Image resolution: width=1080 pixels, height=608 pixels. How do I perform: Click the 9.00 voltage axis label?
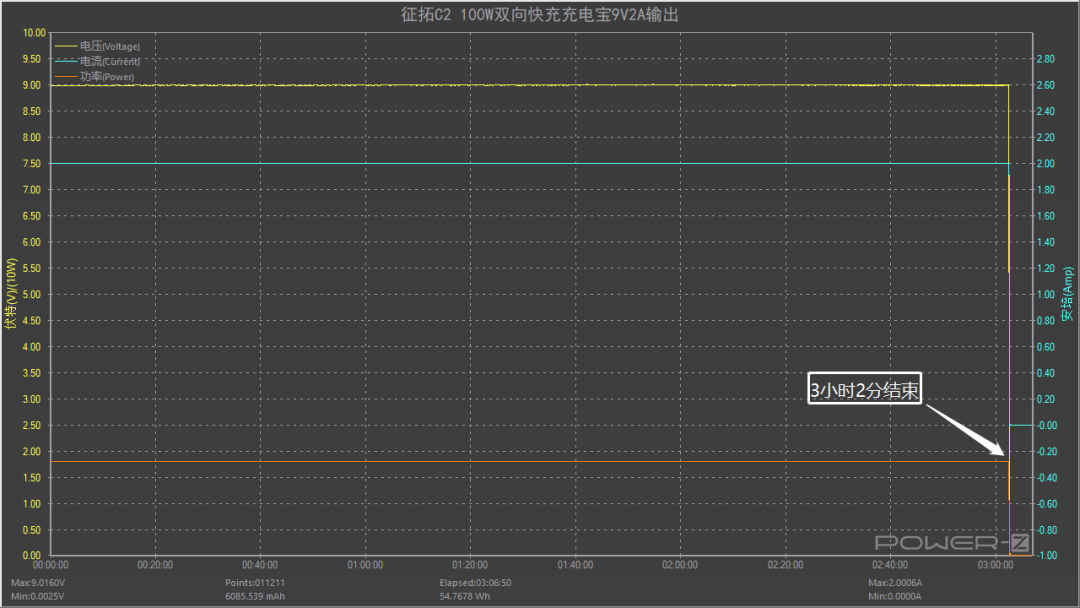(32, 85)
